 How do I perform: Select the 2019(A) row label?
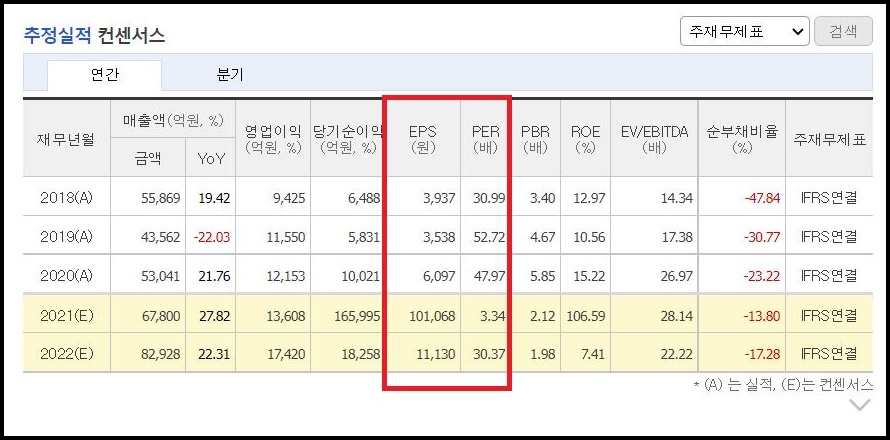click(x=66, y=237)
